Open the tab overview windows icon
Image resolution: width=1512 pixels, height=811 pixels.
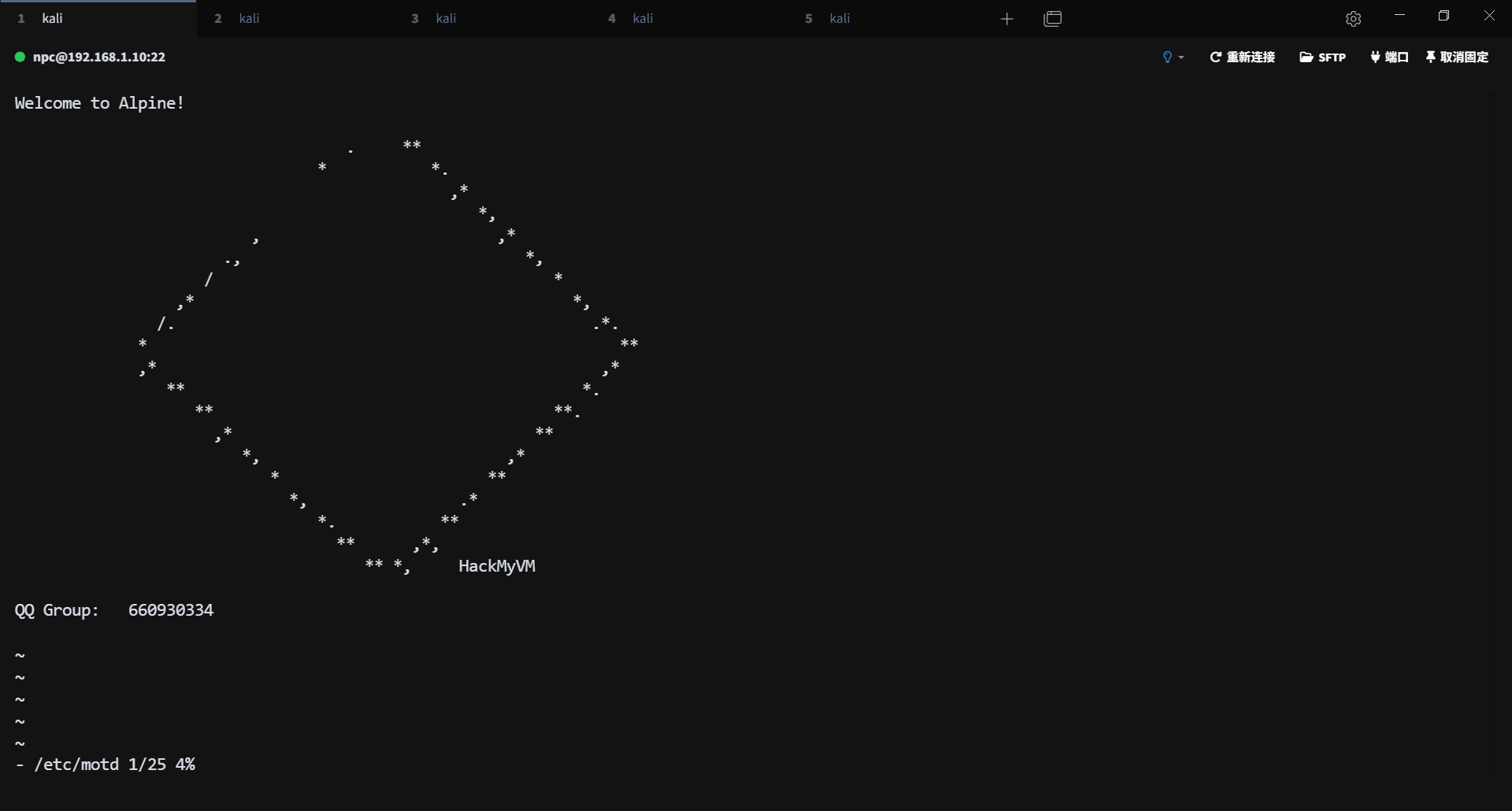tap(1053, 19)
